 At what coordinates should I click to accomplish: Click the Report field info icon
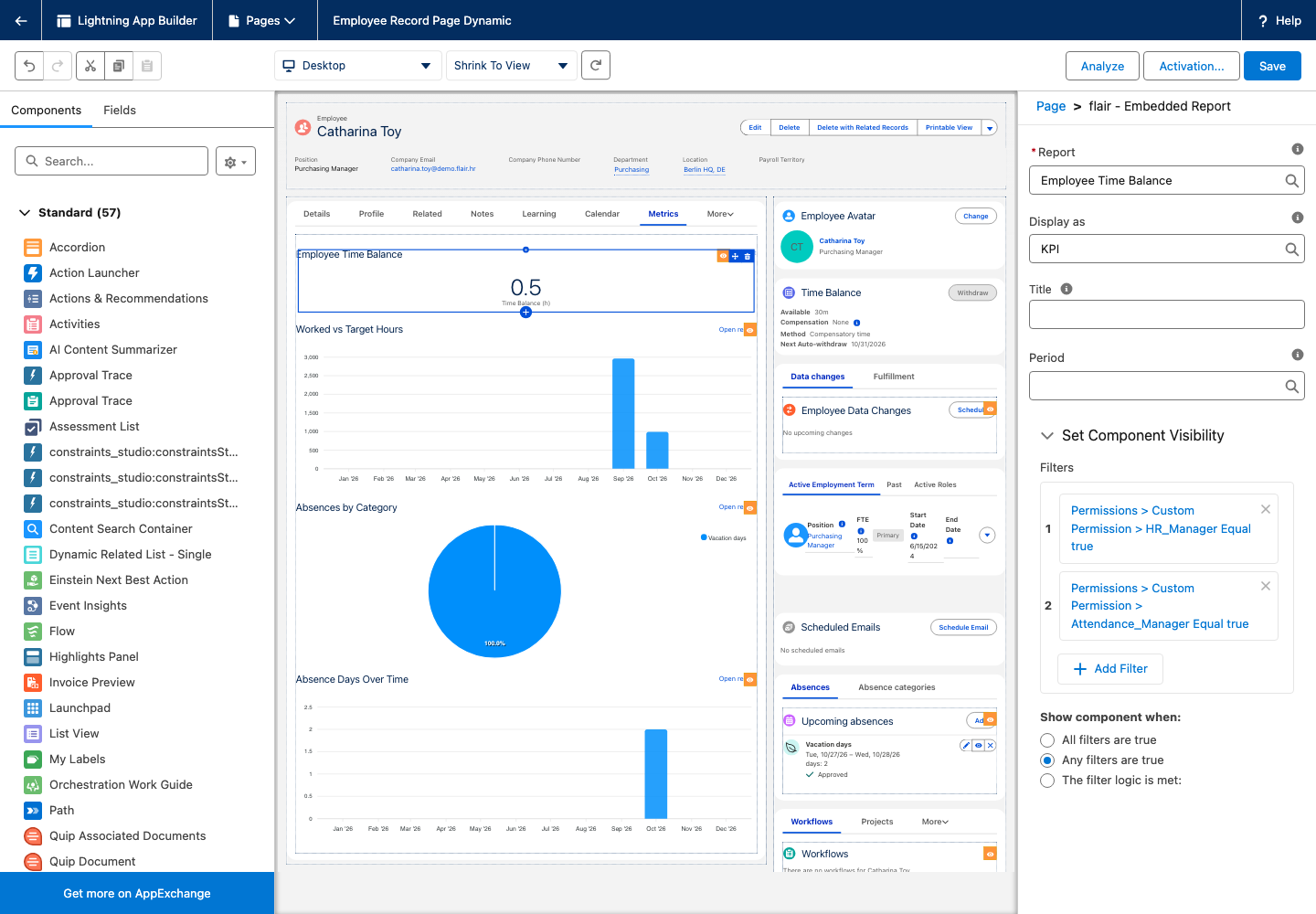(x=1297, y=149)
